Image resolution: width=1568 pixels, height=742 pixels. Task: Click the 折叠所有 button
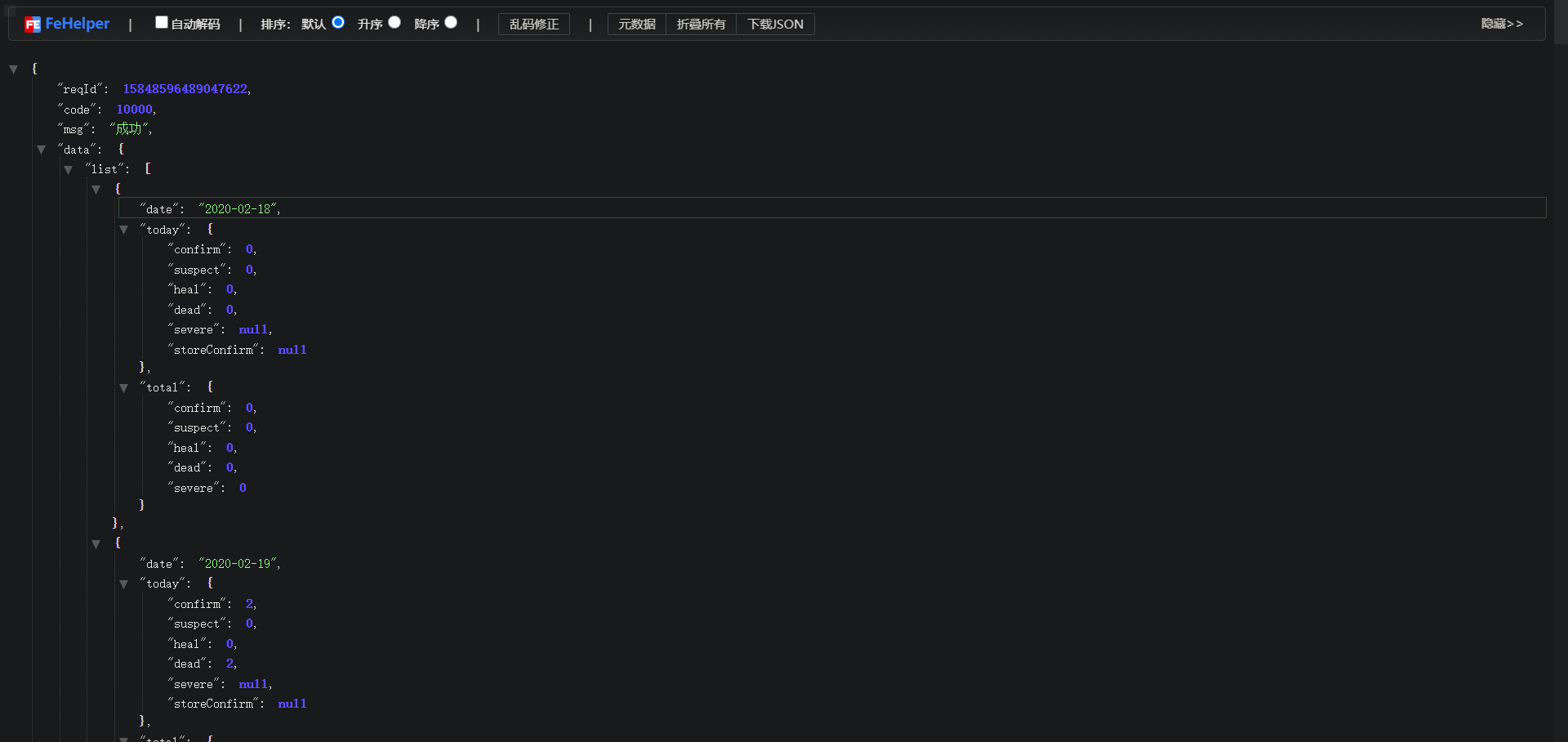tap(702, 25)
